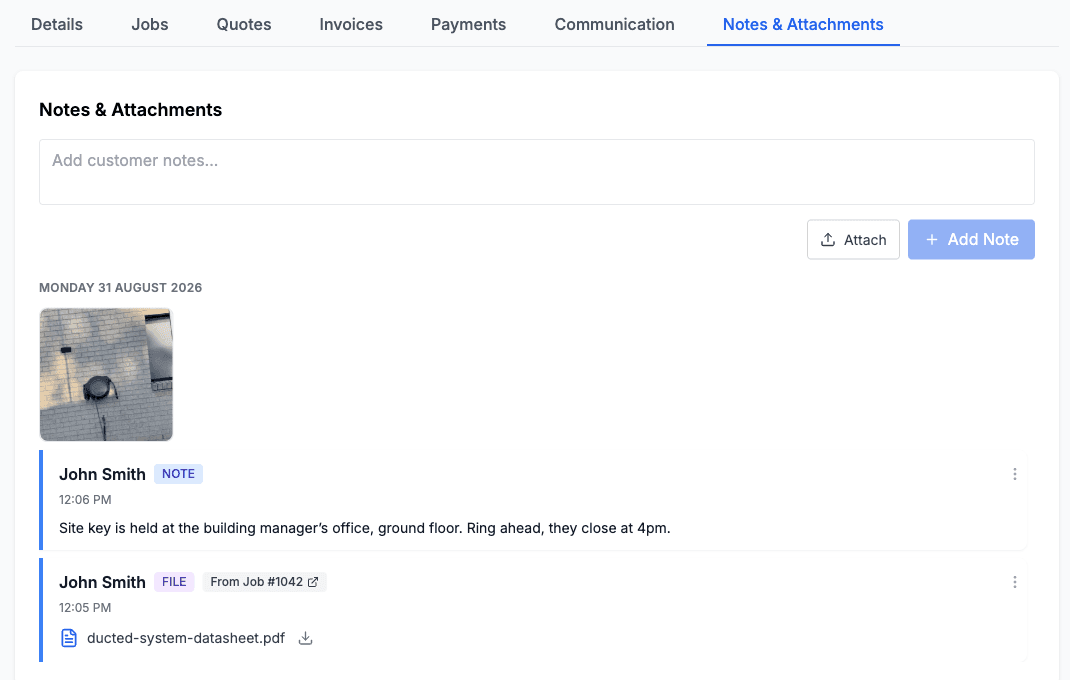Screen dimensions: 1070x680
Task: Select the Notes & Attachments tab
Action: pyautogui.click(x=803, y=25)
